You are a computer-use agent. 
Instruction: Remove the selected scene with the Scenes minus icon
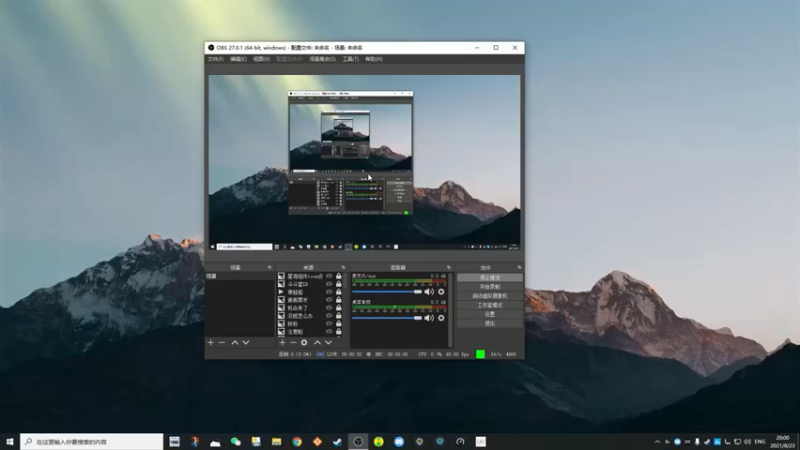[x=222, y=342]
